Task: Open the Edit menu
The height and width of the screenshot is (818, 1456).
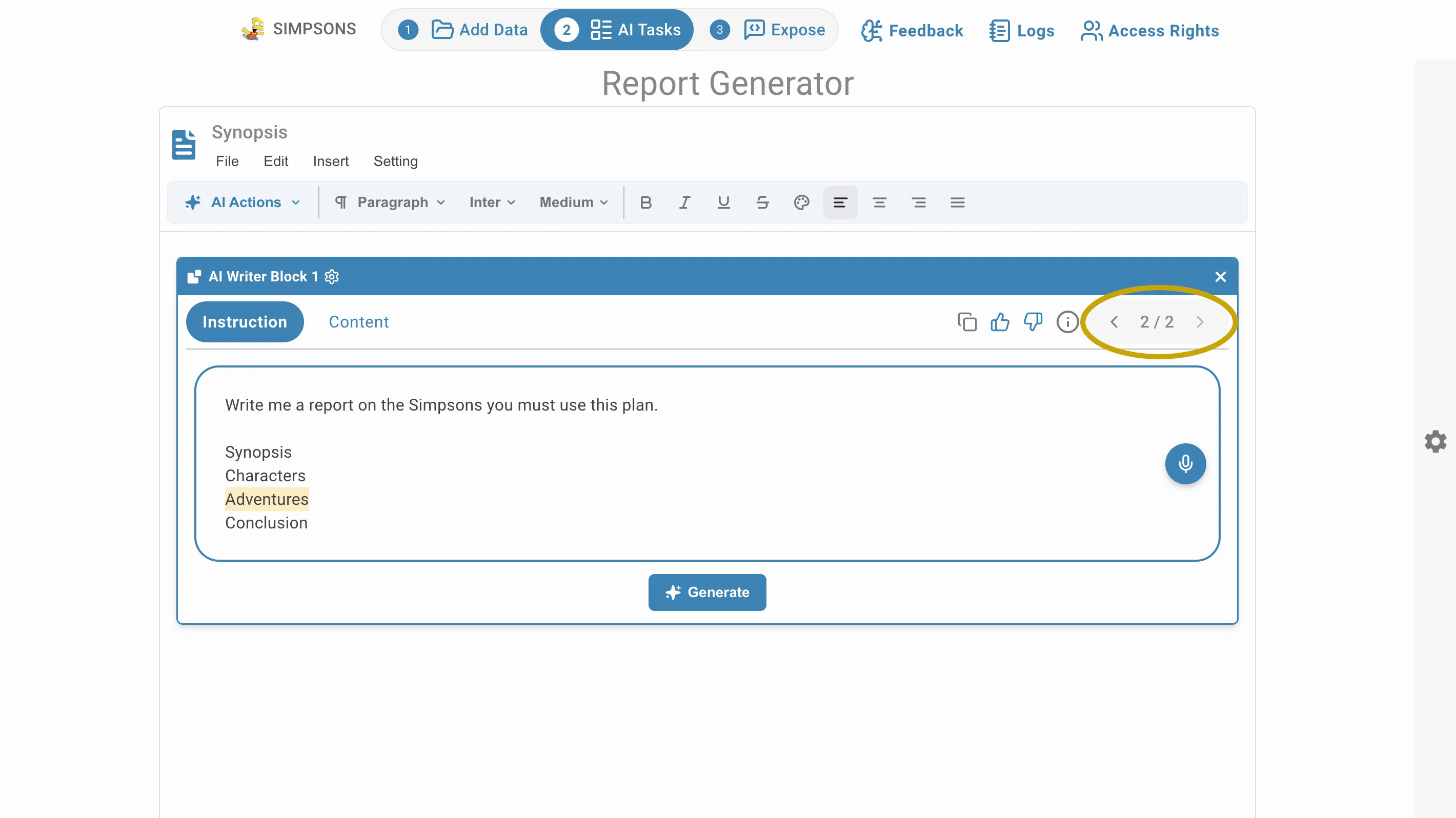Action: 276,161
